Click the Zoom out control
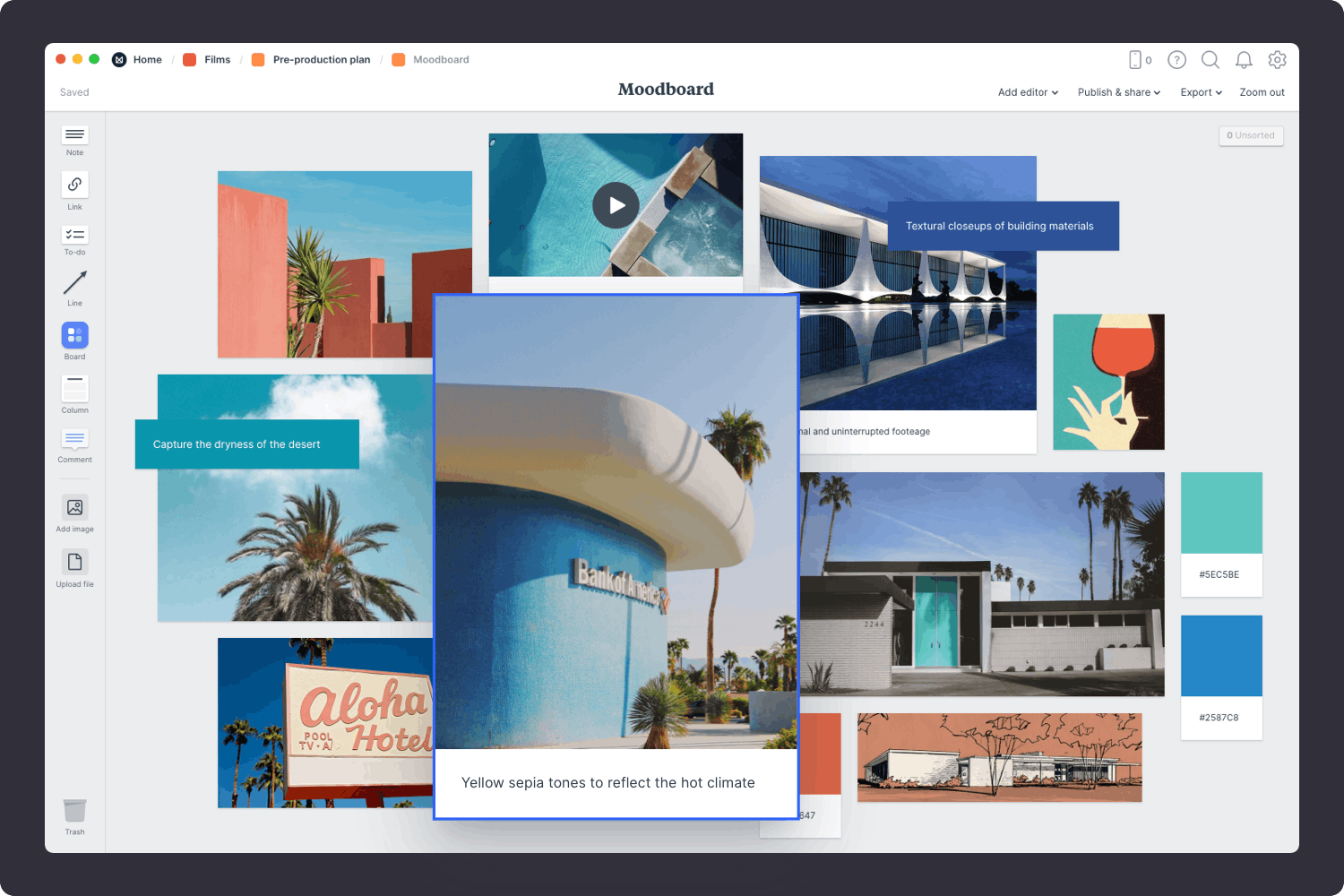Viewport: 1344px width, 896px height. (x=1262, y=92)
